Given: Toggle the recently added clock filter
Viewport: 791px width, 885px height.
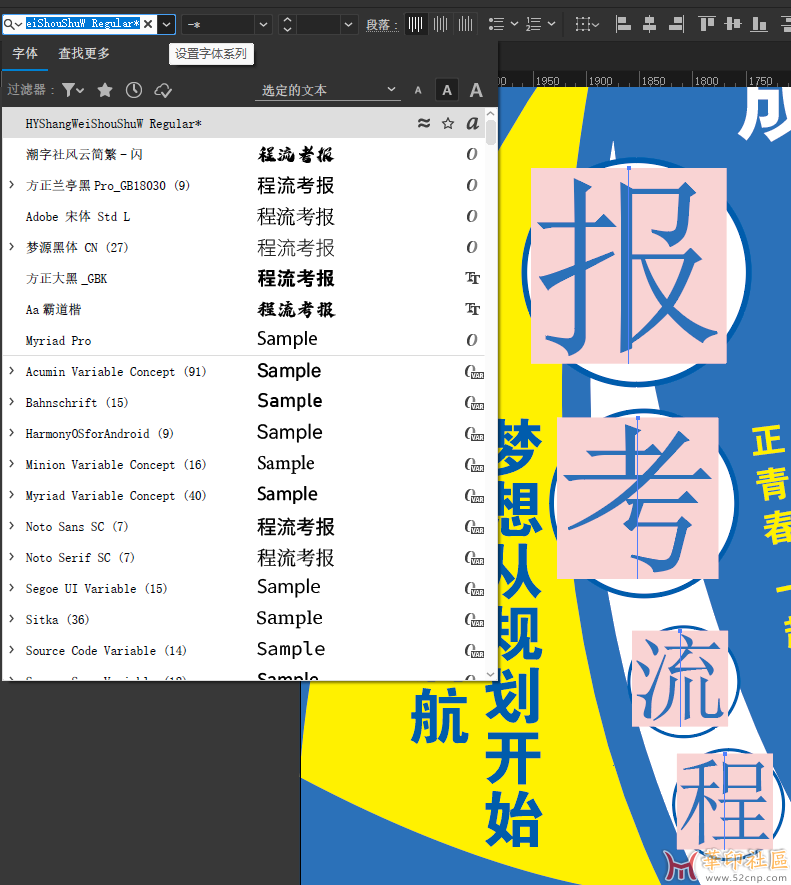Looking at the screenshot, I should [x=134, y=90].
